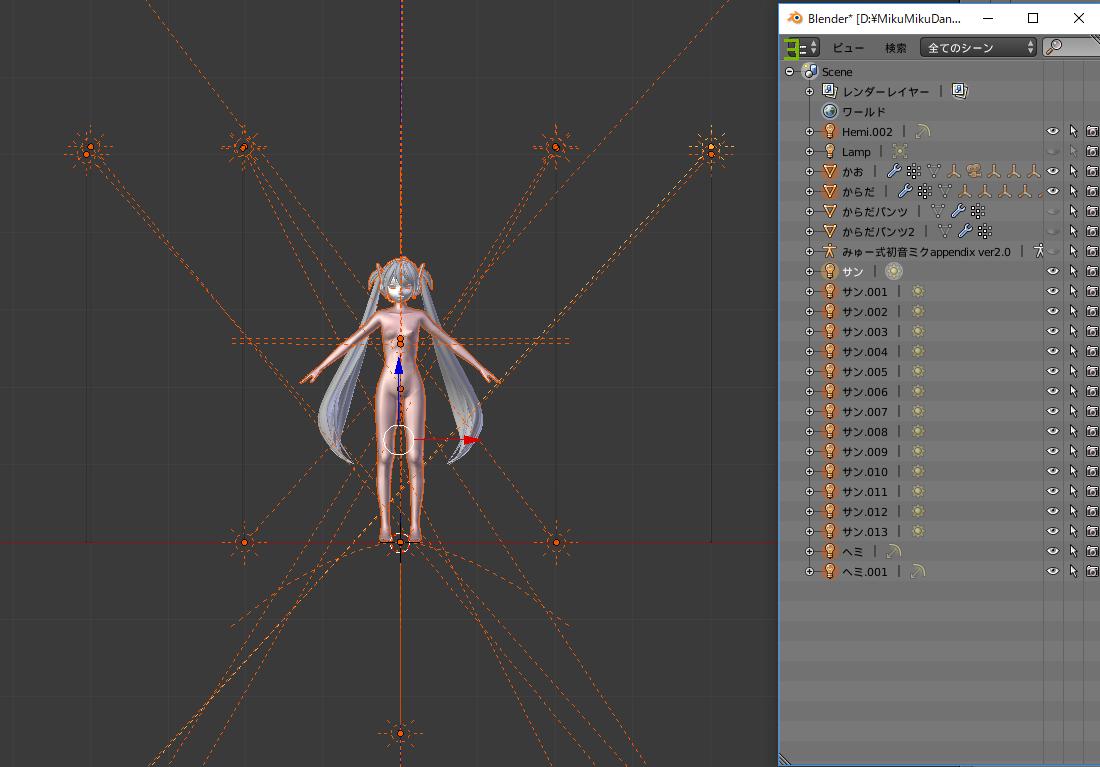Select the サン.013 row

pyautogui.click(x=939, y=531)
